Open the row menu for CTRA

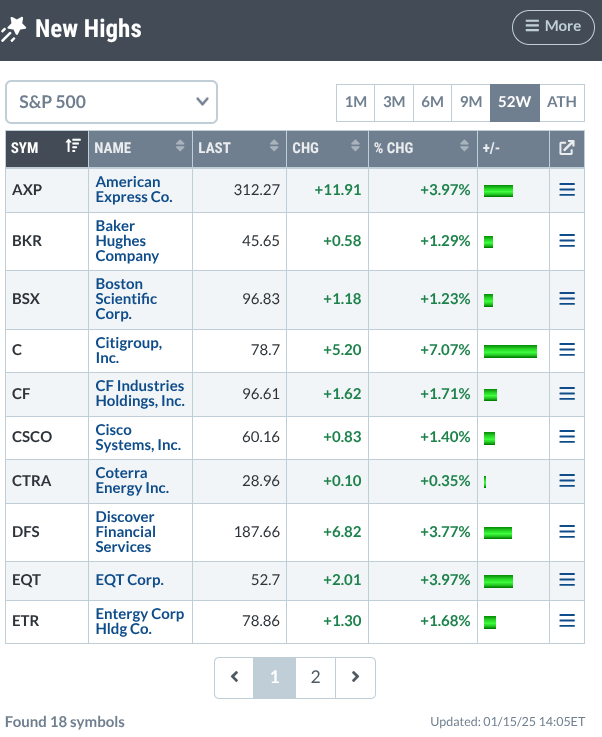click(x=567, y=480)
